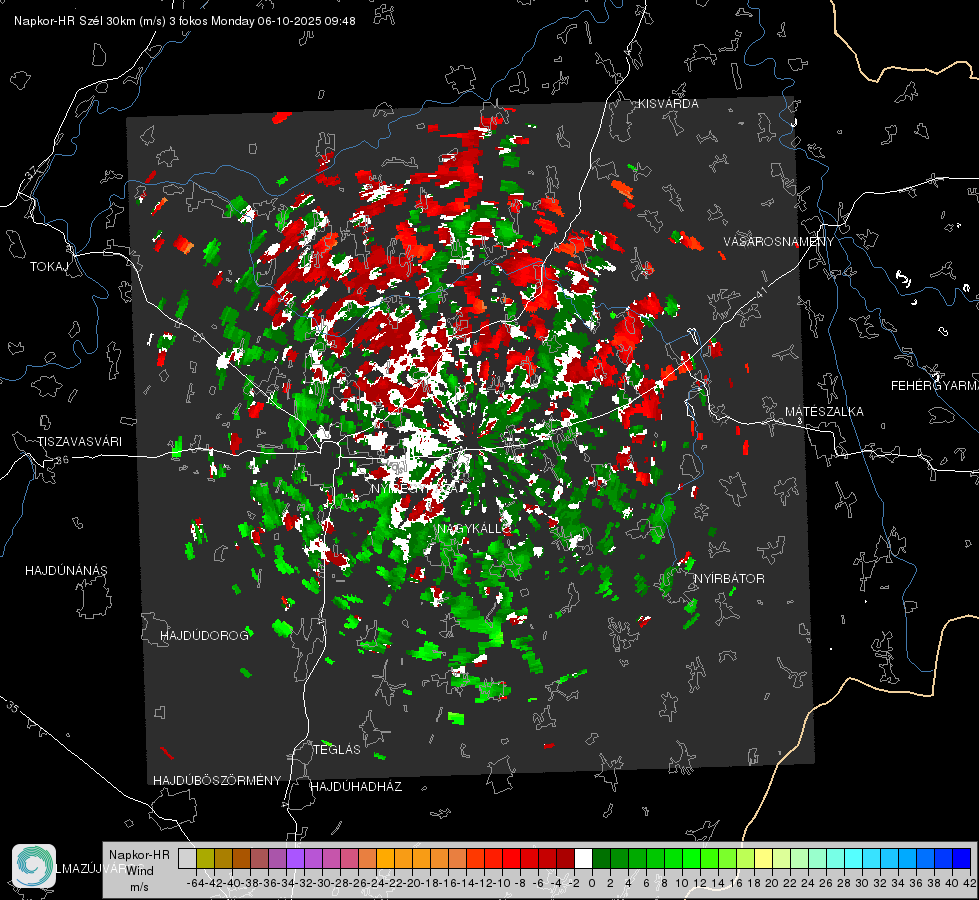Image resolution: width=979 pixels, height=900 pixels.
Task: Pick the white swatch in wind legend
Action: coord(583,858)
